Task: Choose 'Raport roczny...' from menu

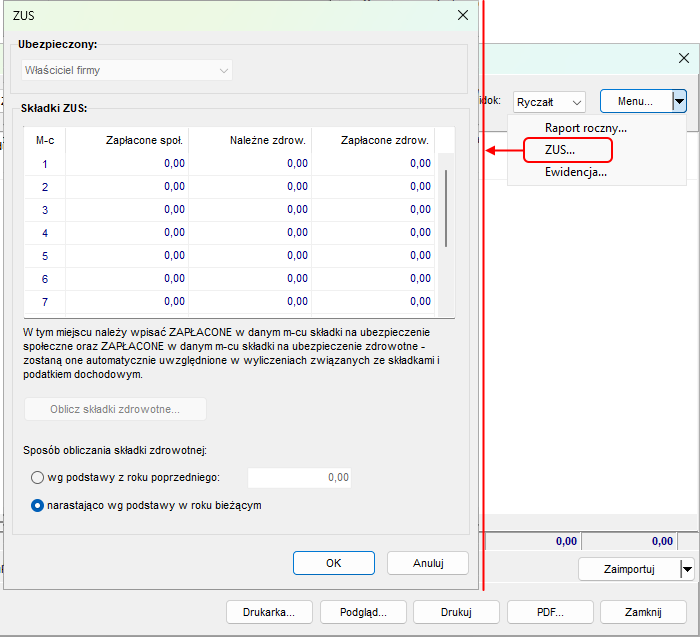Action: click(585, 128)
